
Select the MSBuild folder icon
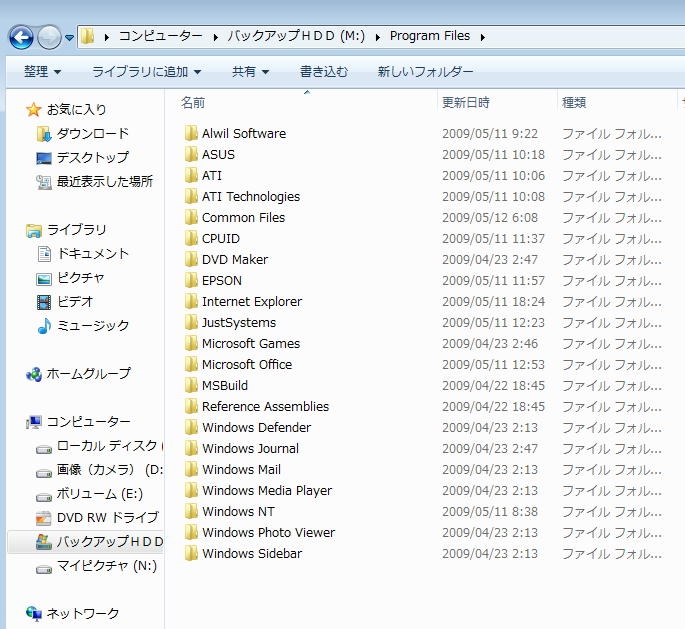[191, 385]
